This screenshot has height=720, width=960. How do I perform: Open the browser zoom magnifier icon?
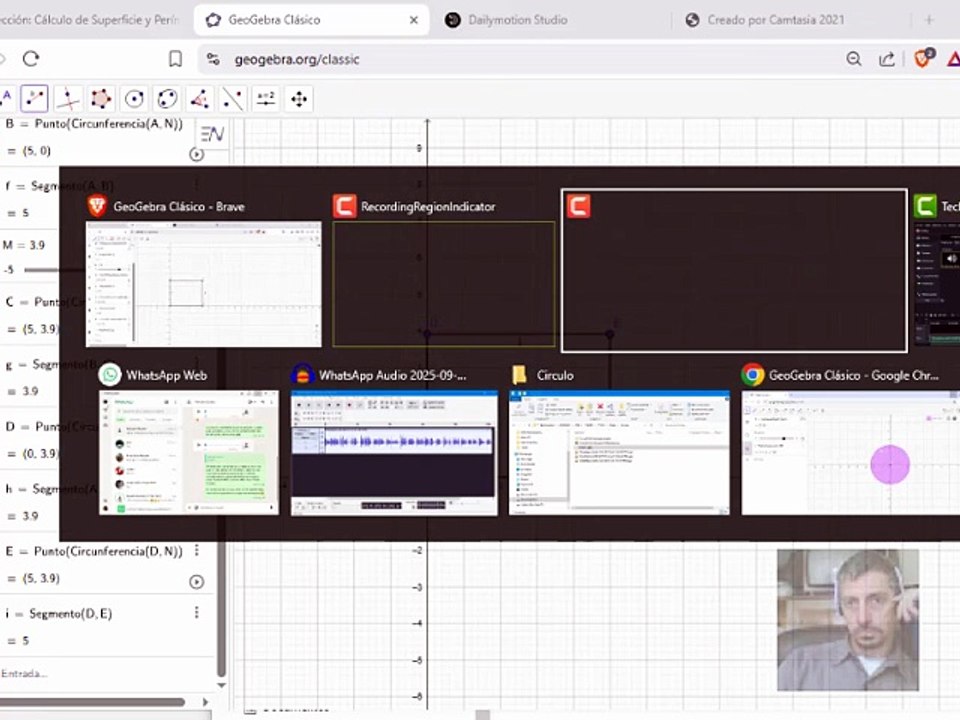click(x=853, y=59)
